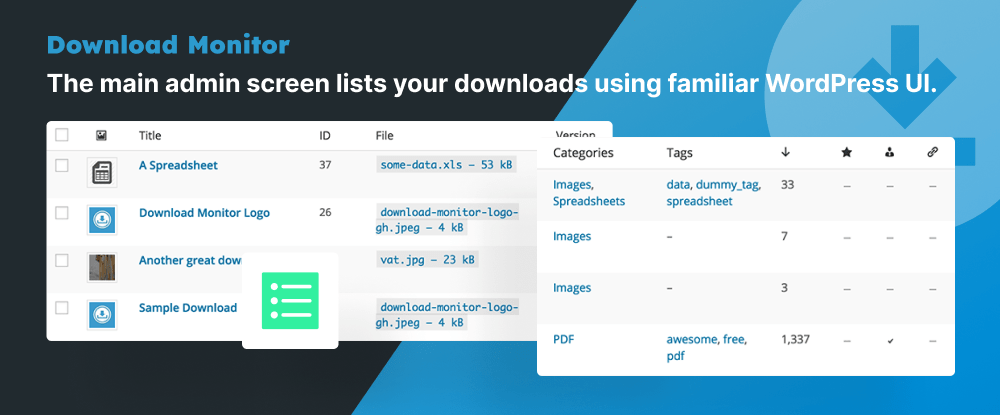Click download-monitor-logo-gh.jpeg in Download Monitor Logo row
1000x416 pixels.
447,220
